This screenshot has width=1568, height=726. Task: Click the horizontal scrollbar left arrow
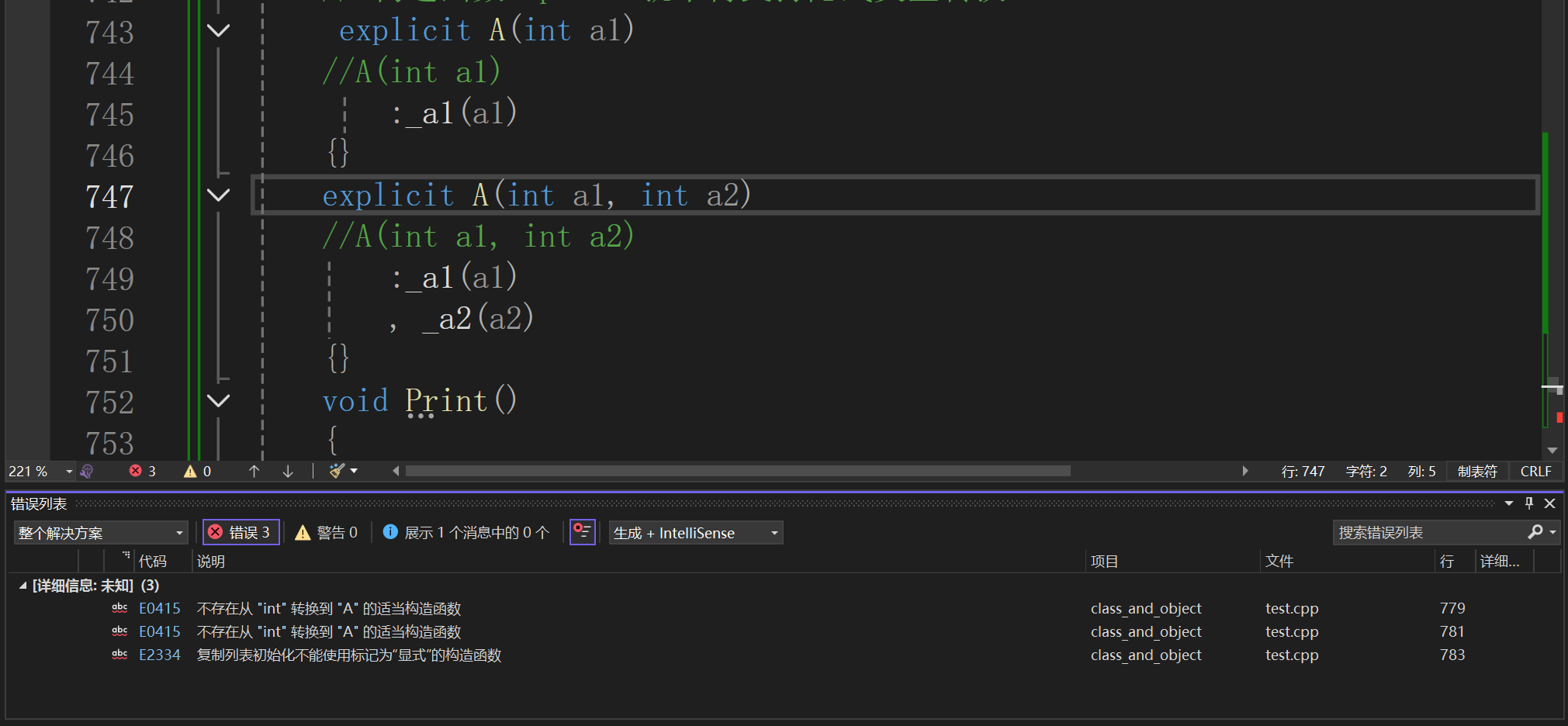[x=396, y=471]
